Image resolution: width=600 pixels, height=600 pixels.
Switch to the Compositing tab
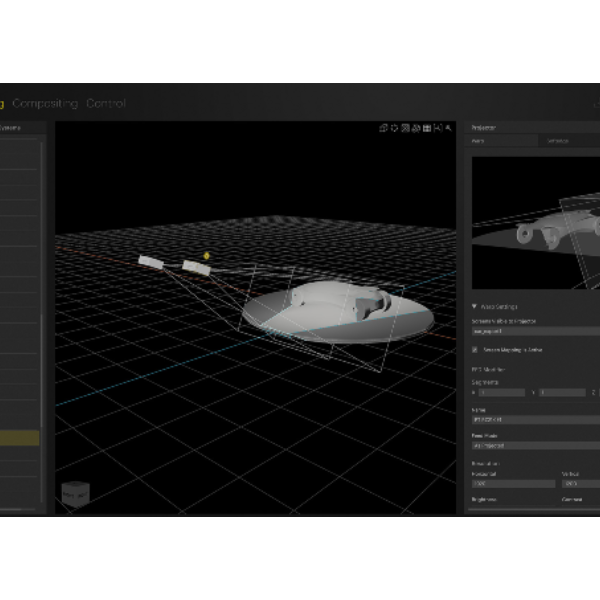tap(45, 103)
